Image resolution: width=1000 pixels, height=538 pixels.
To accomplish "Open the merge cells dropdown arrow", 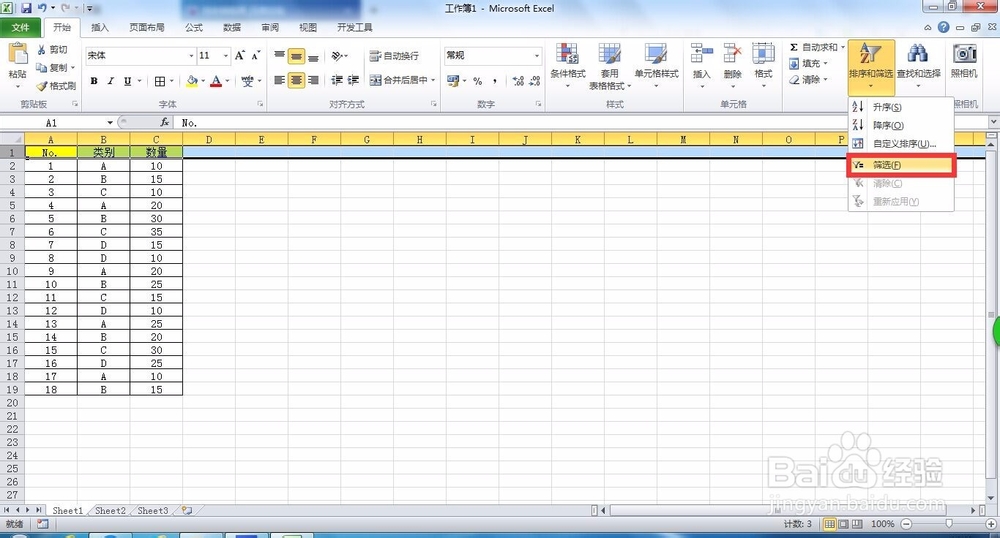I will pyautogui.click(x=433, y=80).
